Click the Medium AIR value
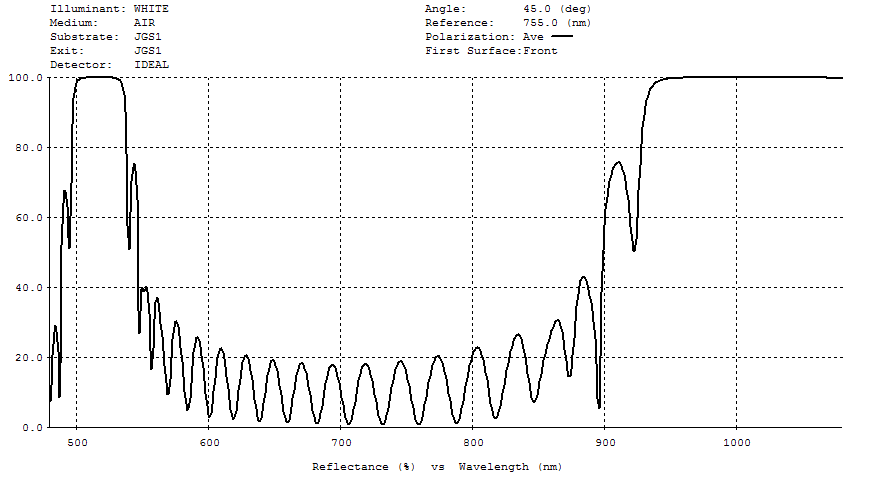Screen dimensions: 875x480 (x=144, y=22)
